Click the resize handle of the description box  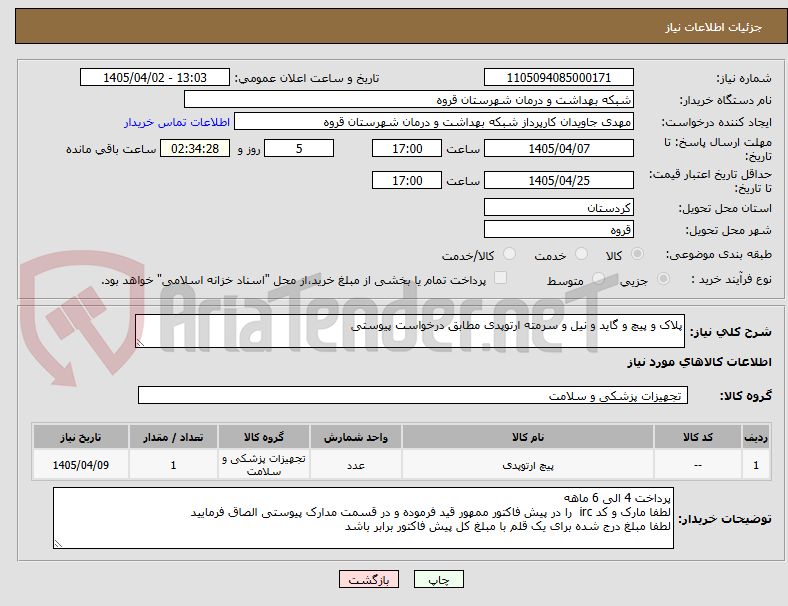coord(140,342)
